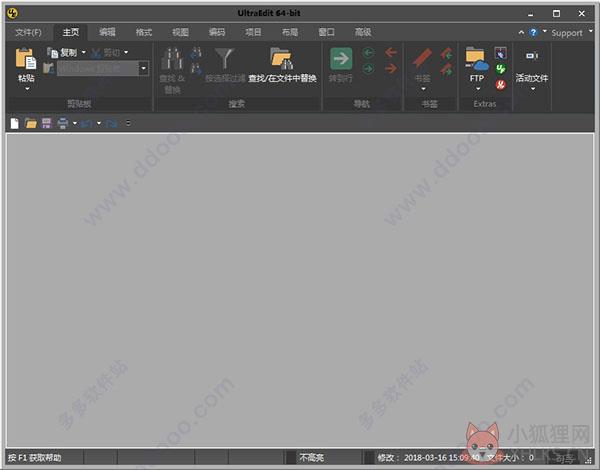Click the Copy (复制) icon
This screenshot has width=600, height=470.
tap(53, 52)
